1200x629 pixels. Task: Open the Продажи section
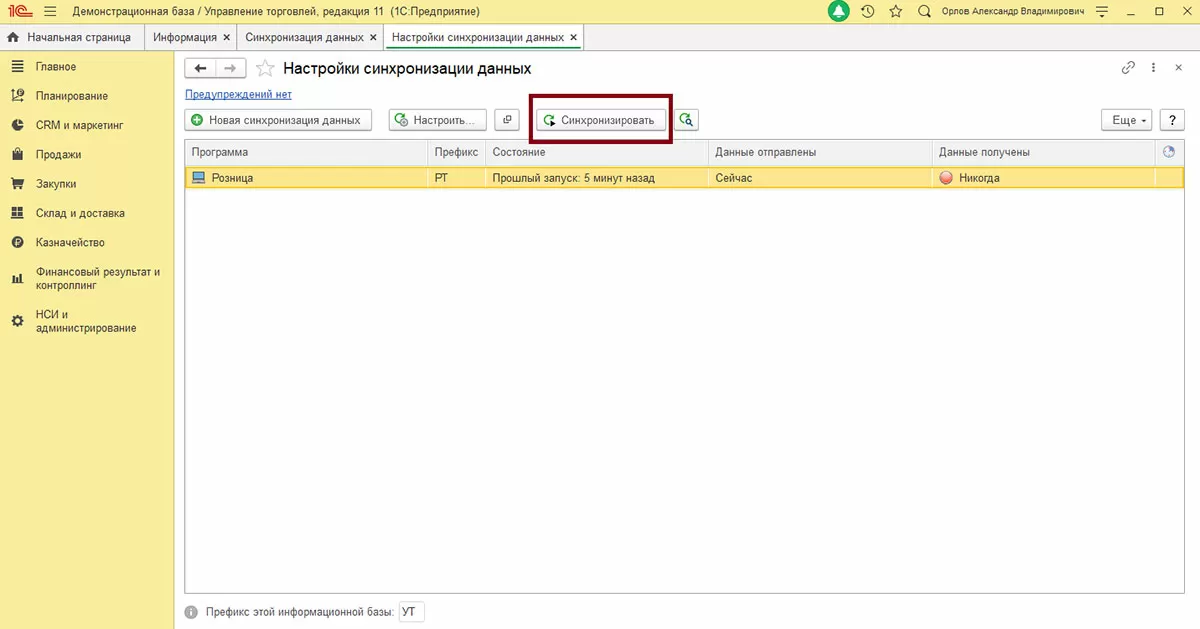click(x=58, y=155)
